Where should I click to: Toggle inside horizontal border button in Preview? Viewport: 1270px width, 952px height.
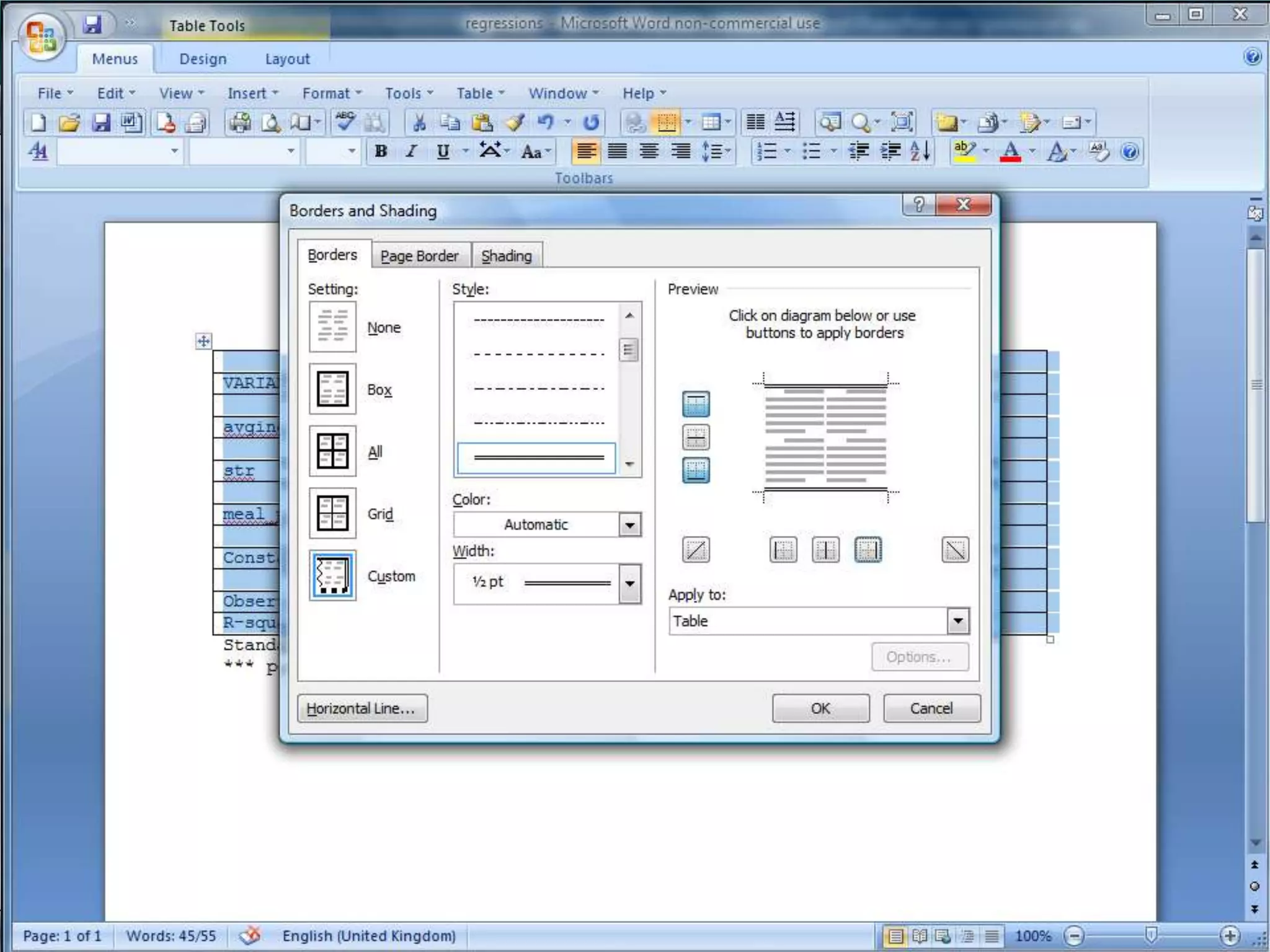click(696, 438)
